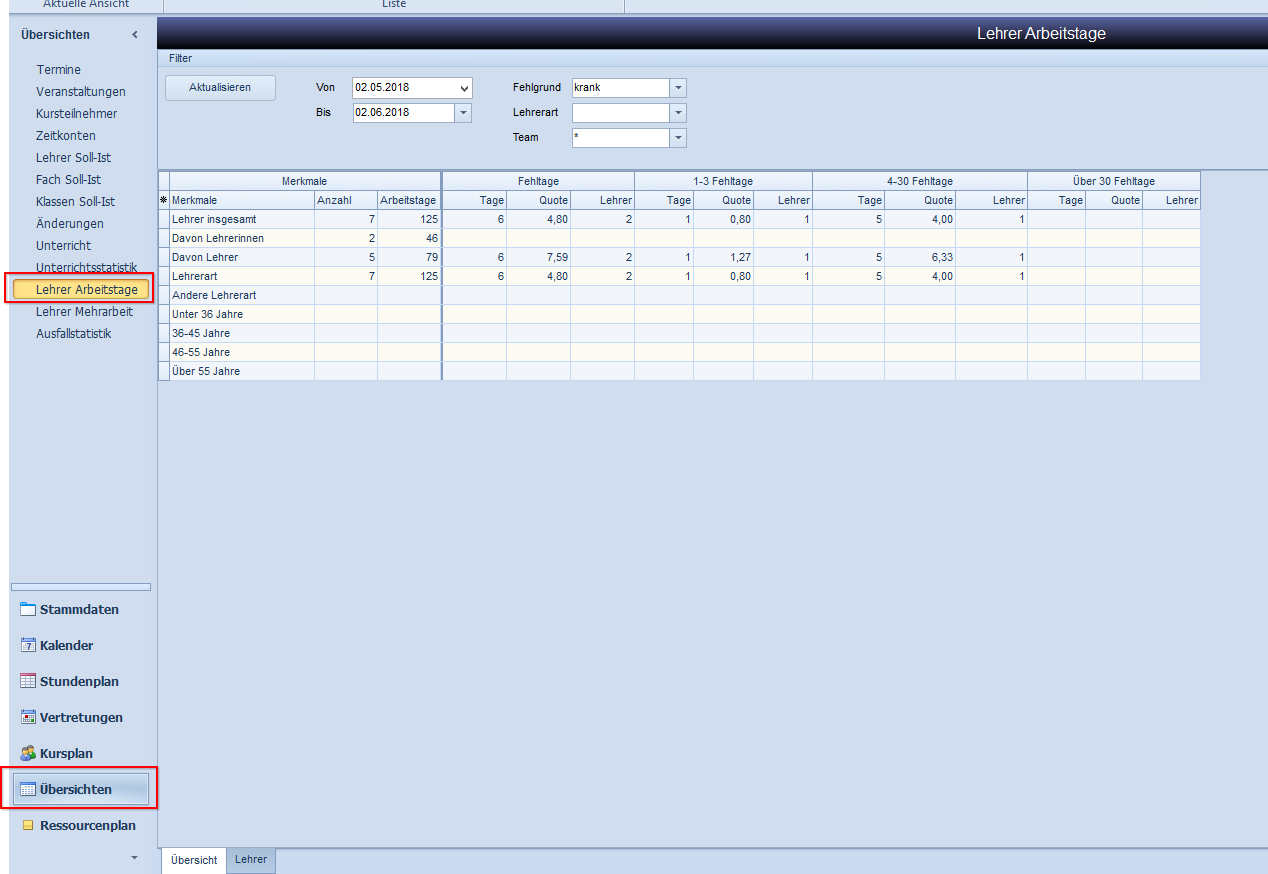This screenshot has width=1268, height=874.
Task: Select the Lehrerart row in table
Action: point(679,276)
